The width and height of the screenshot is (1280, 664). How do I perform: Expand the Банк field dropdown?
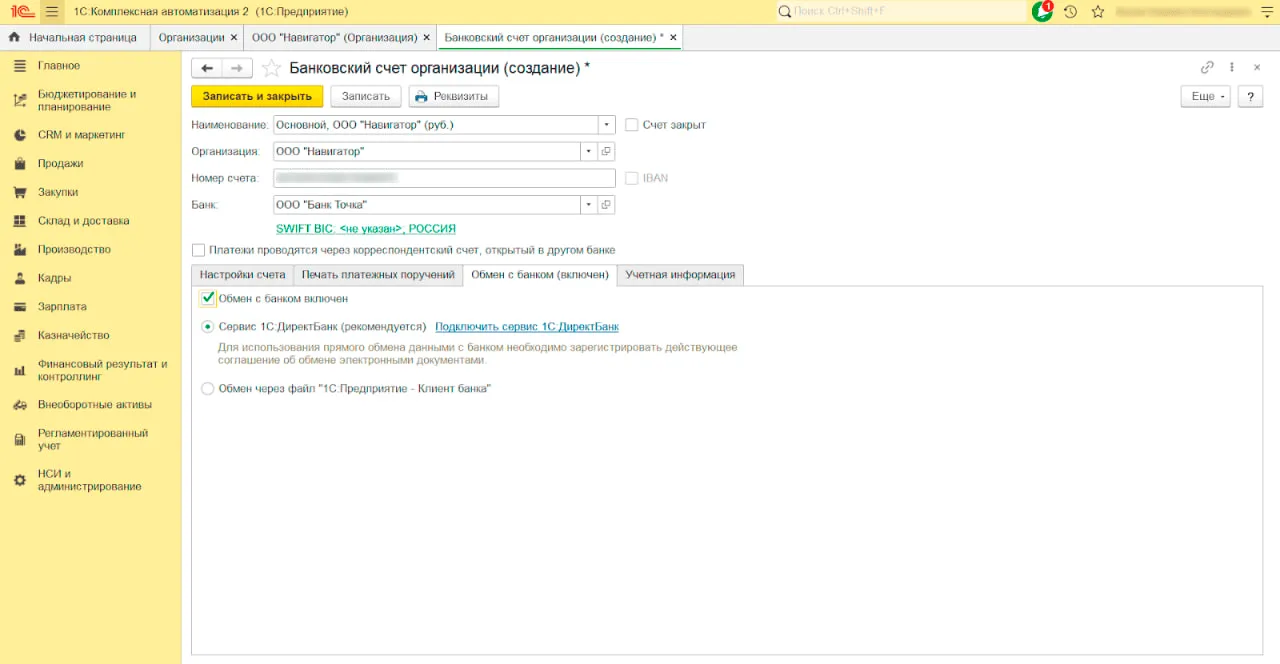click(589, 205)
